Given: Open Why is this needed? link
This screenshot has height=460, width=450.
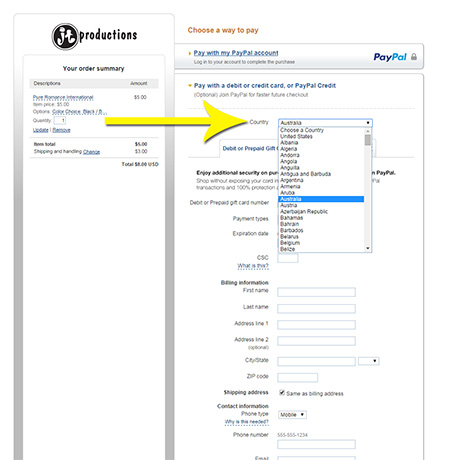Looking at the screenshot, I should pos(246,422).
